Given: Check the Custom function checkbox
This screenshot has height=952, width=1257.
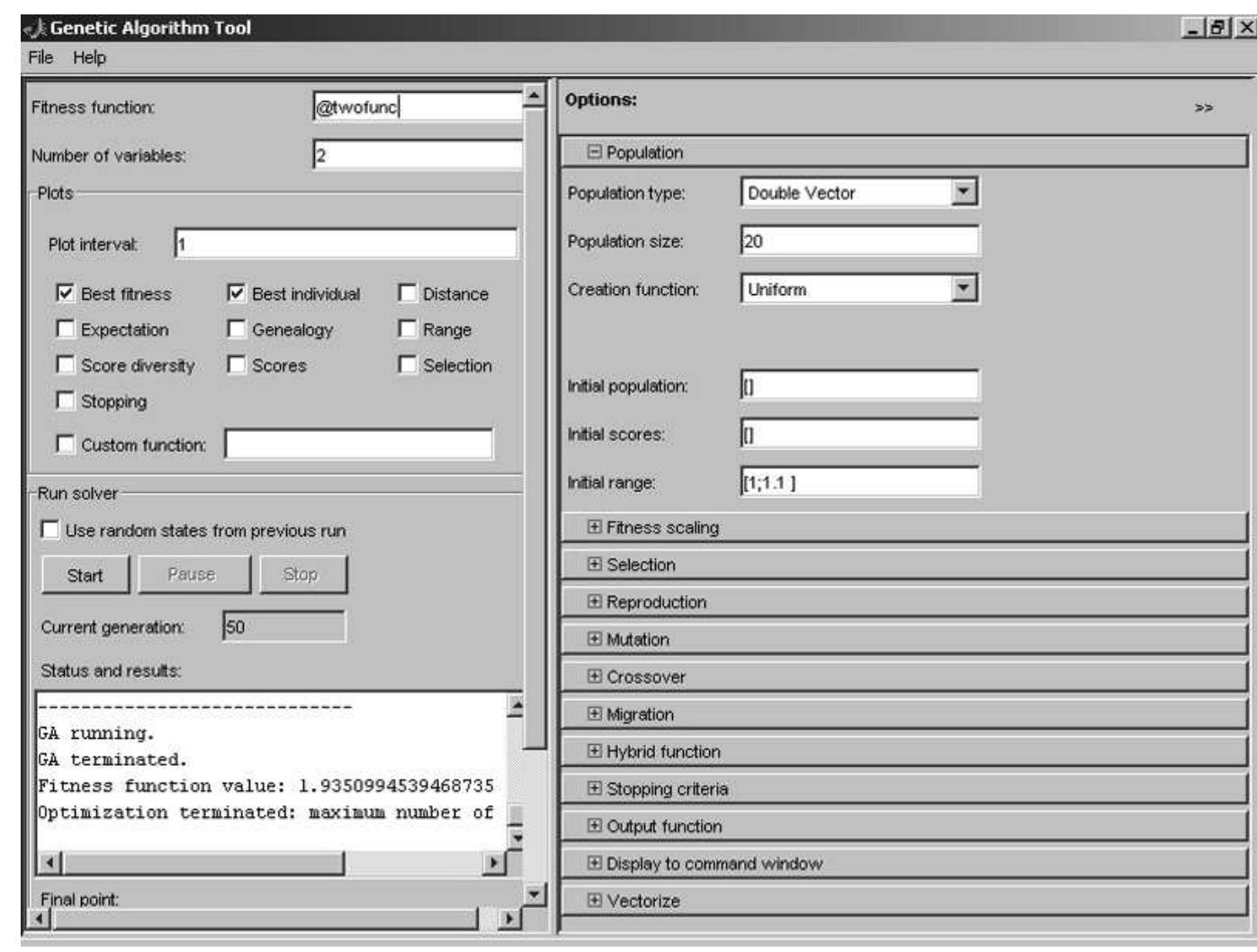Looking at the screenshot, I should coord(66,445).
